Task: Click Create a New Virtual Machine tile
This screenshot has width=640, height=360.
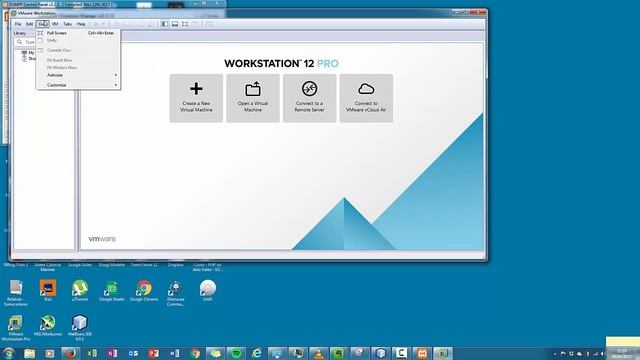Action: pos(196,98)
